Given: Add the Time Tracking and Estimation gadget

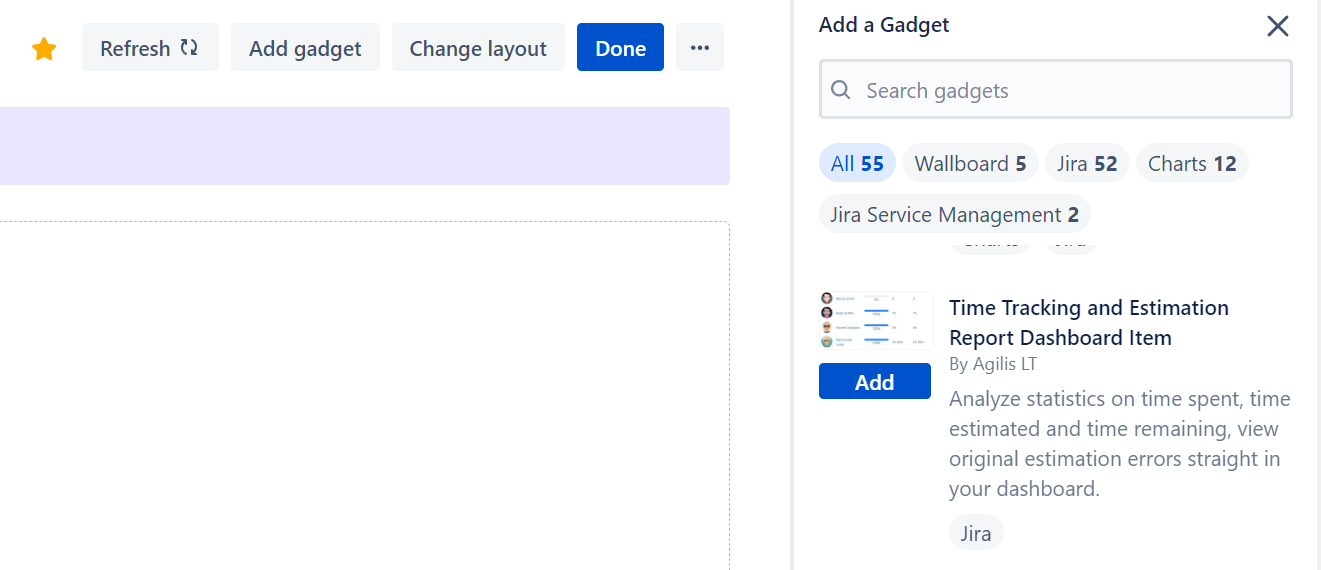Looking at the screenshot, I should click(875, 382).
